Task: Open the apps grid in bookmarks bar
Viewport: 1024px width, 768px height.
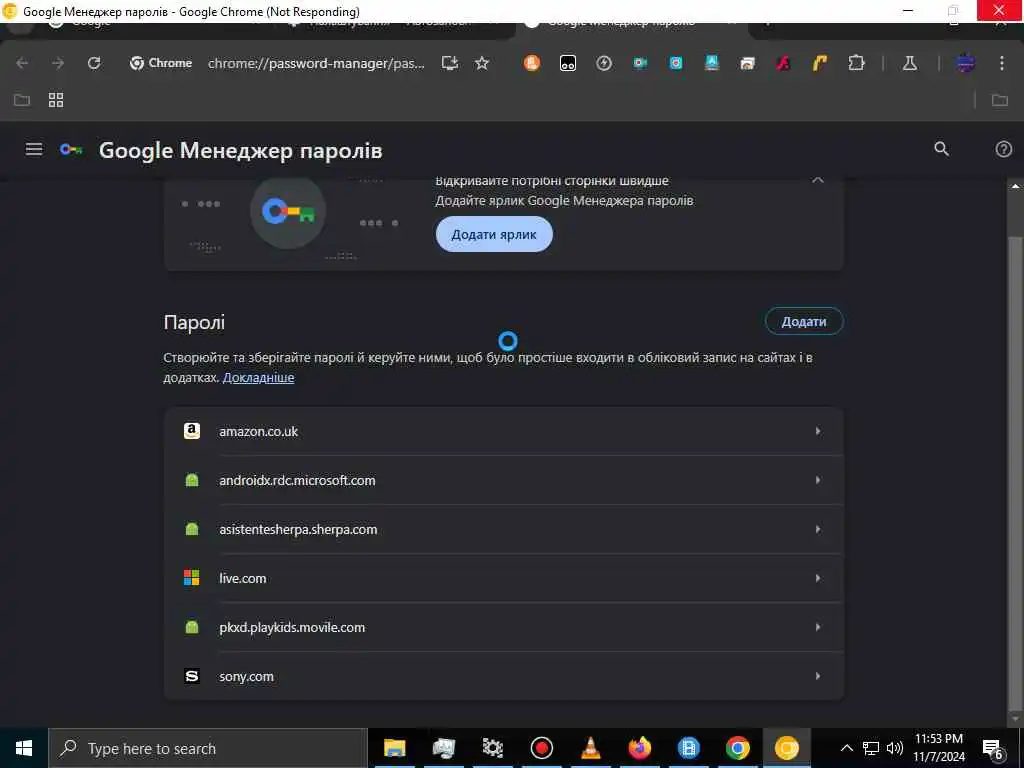Action: (x=56, y=100)
